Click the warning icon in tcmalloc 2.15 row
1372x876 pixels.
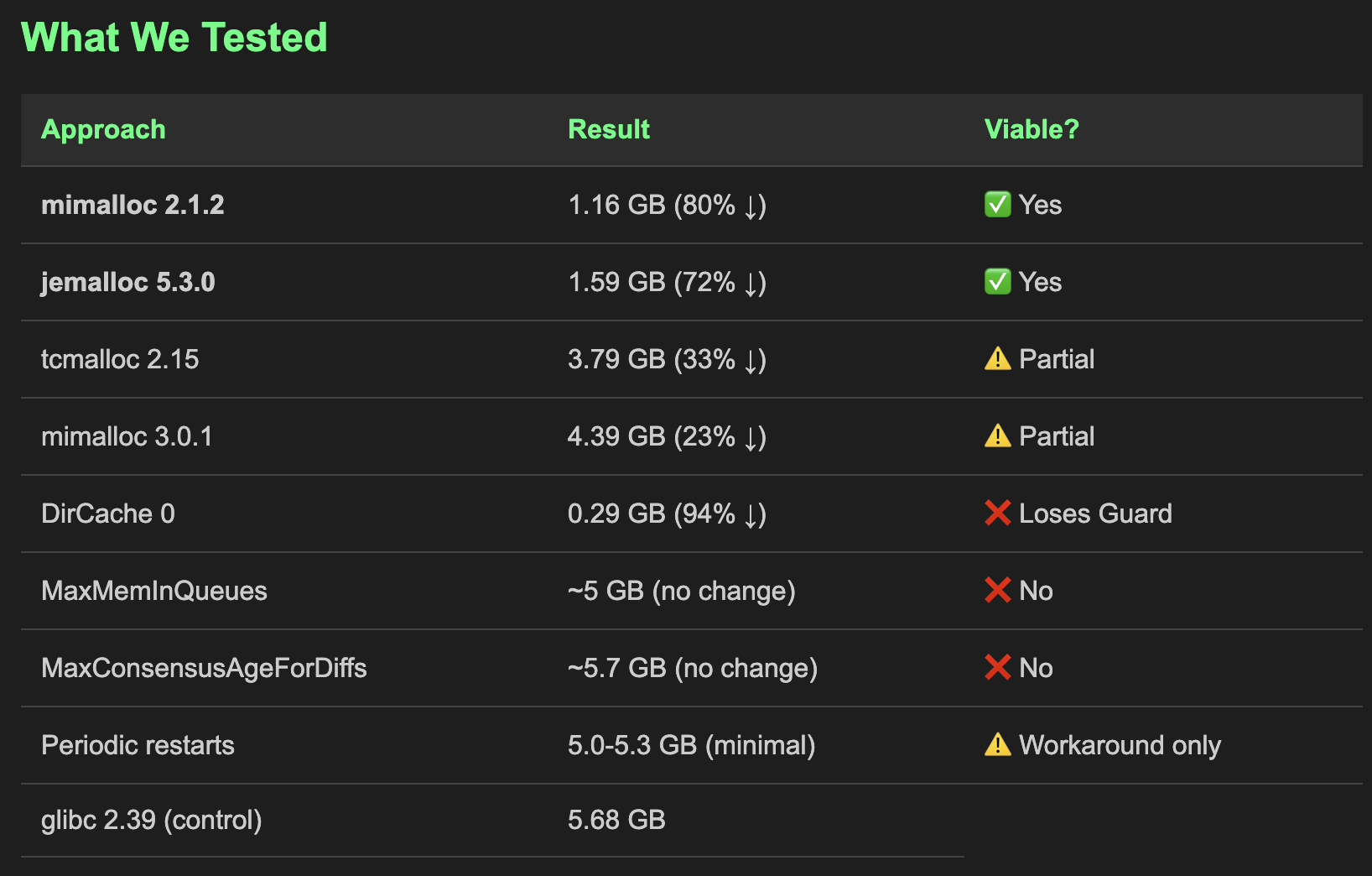coord(997,359)
